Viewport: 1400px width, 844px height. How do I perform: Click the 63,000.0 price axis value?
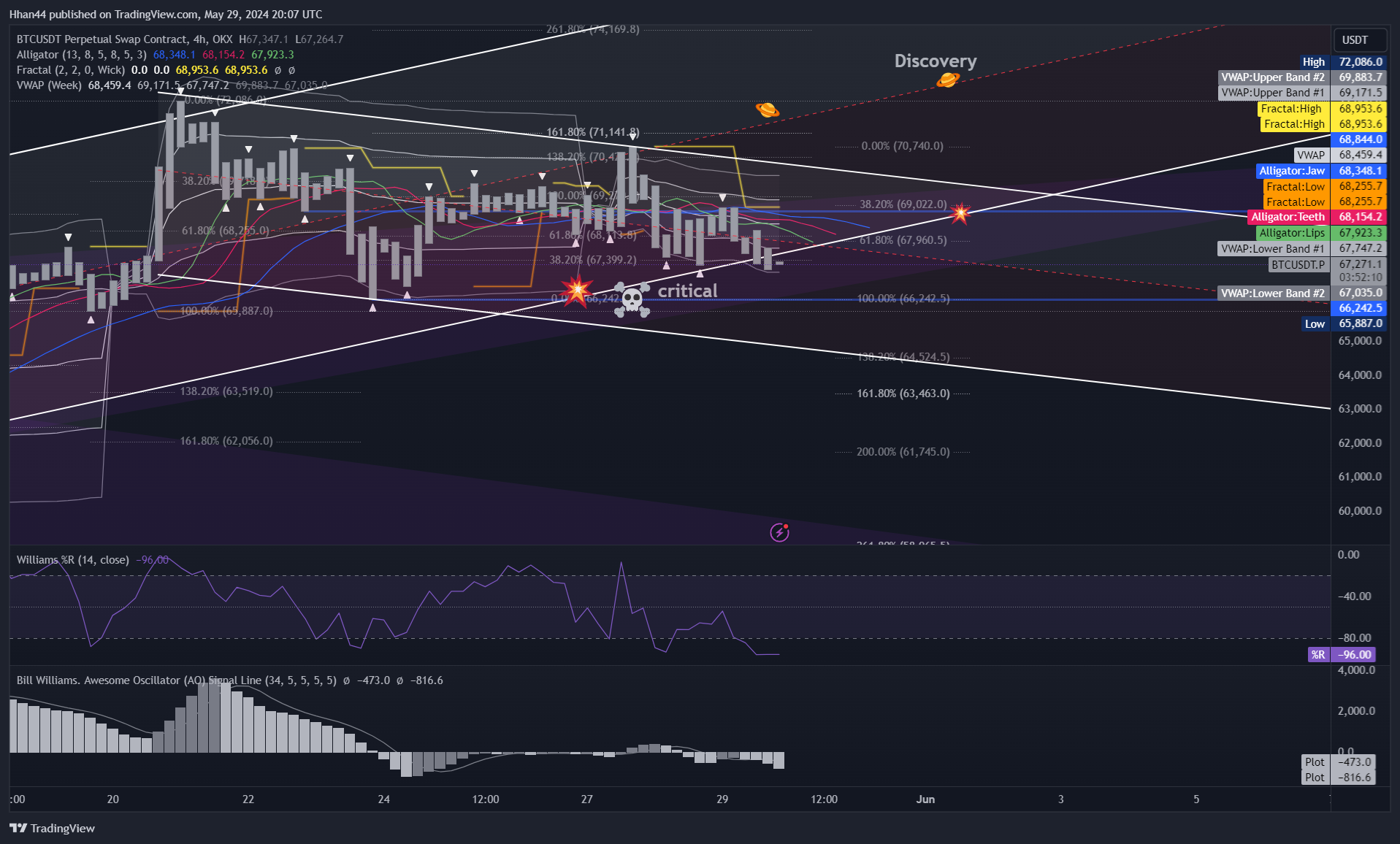pyautogui.click(x=1360, y=409)
